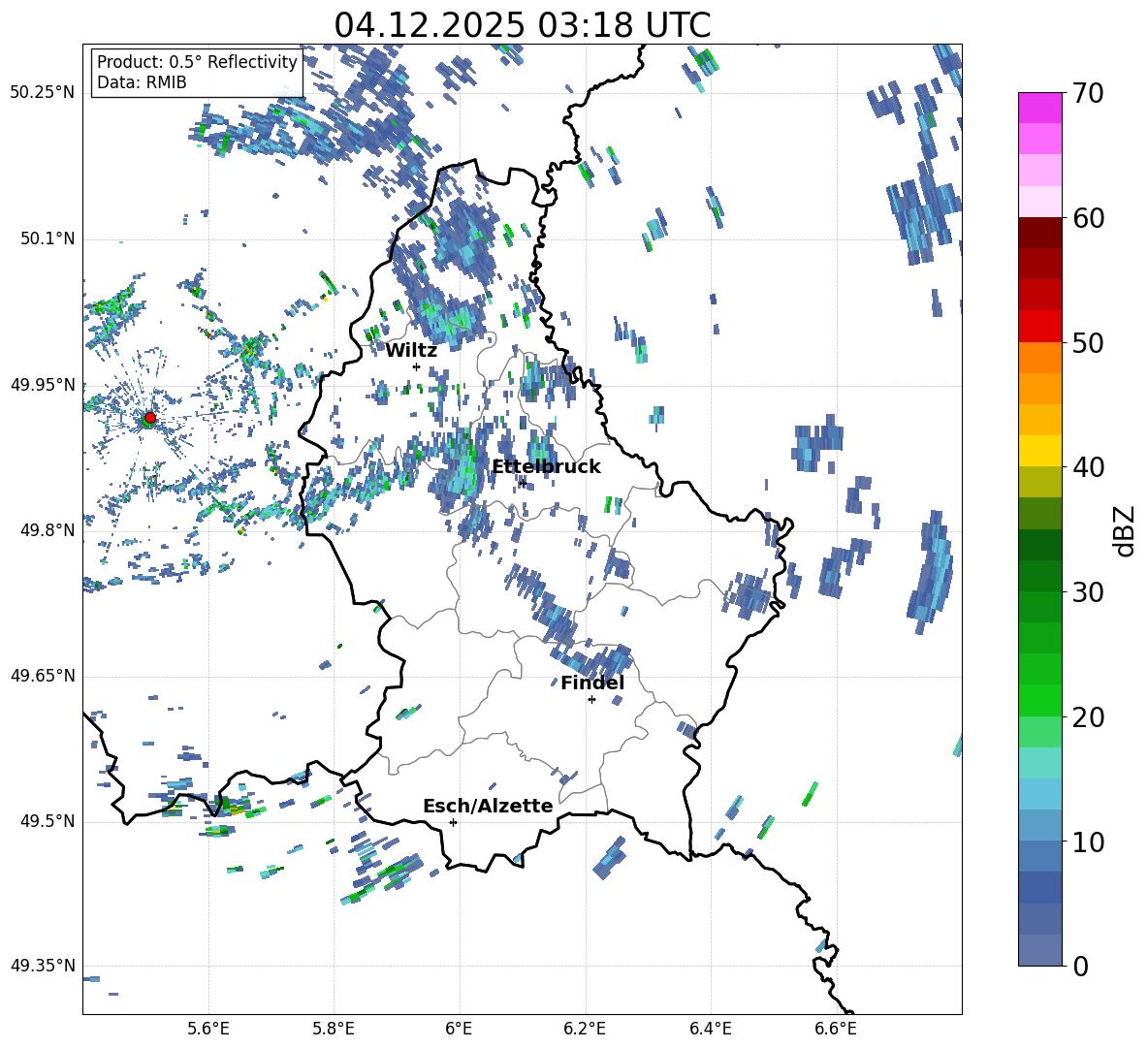Image resolution: width=1148 pixels, height=1048 pixels.
Task: Click the 5.8°E longitude label
Action: pos(334,1029)
